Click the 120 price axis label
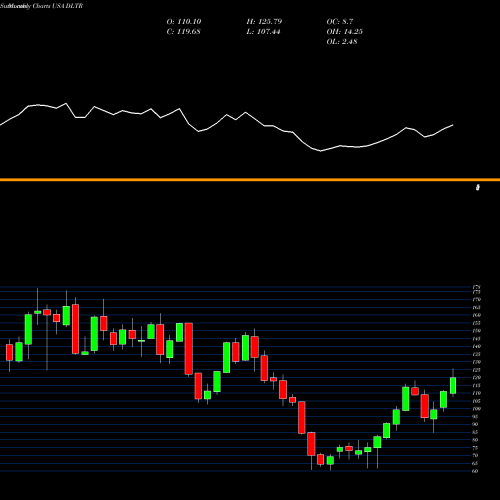The width and height of the screenshot is (500, 500). [x=477, y=377]
